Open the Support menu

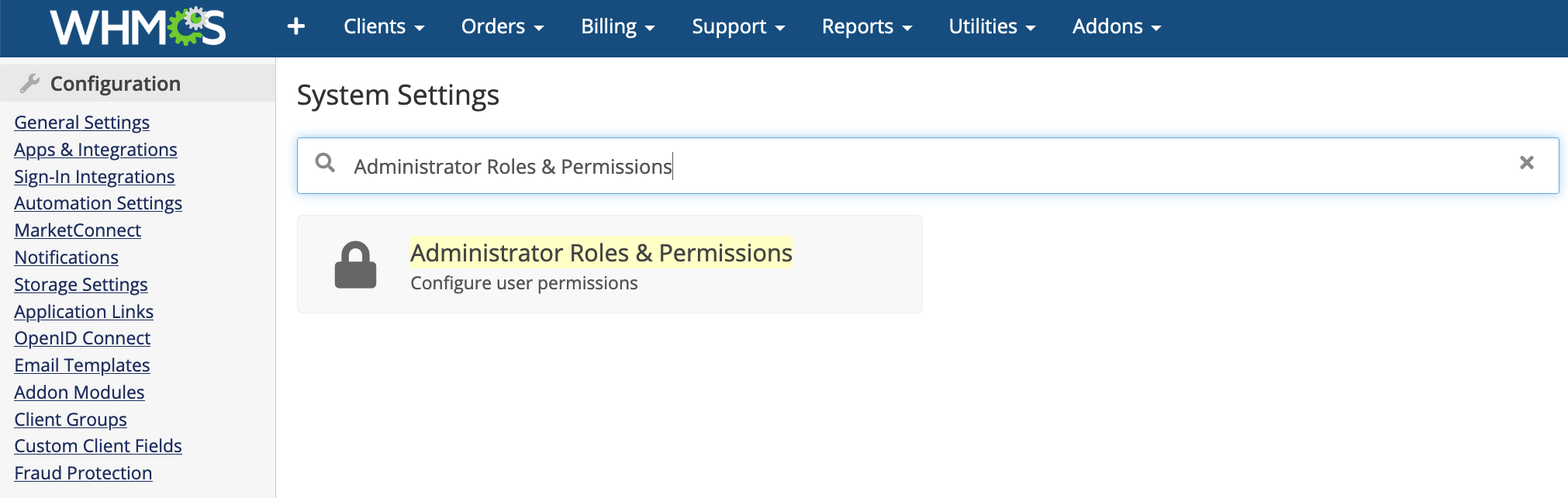click(x=738, y=26)
